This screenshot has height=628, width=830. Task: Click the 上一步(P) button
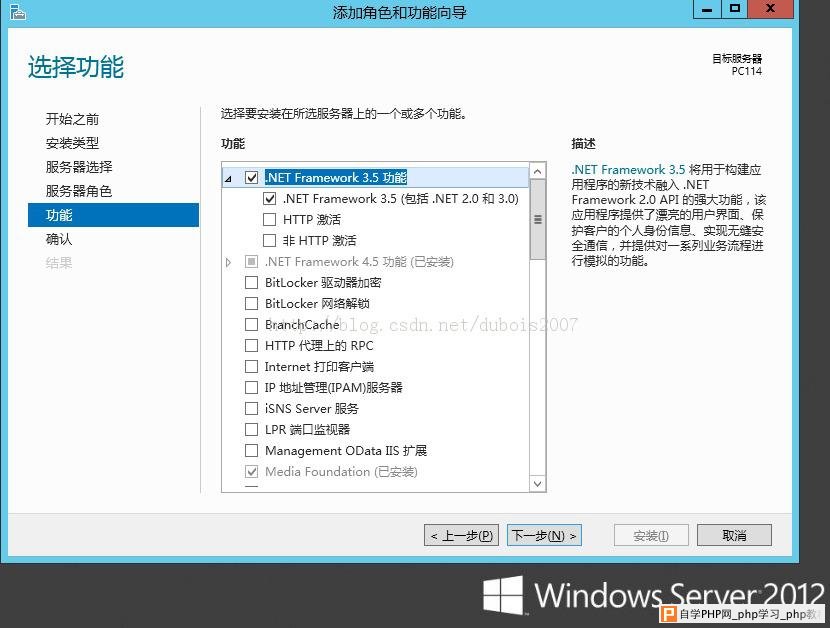[462, 535]
